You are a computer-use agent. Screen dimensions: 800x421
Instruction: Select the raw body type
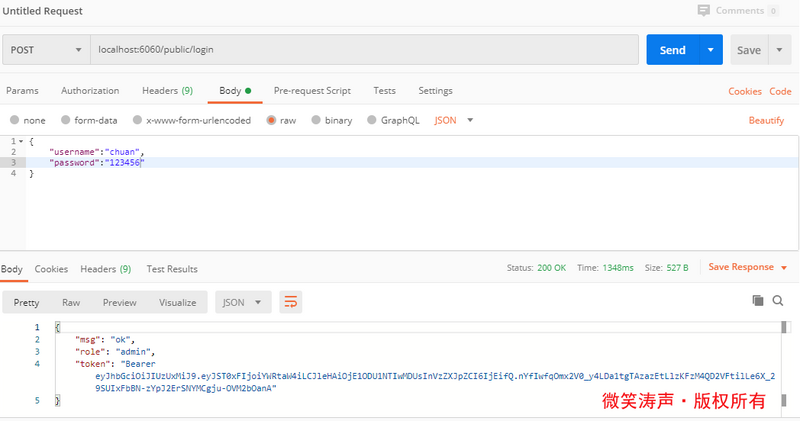tap(272, 120)
